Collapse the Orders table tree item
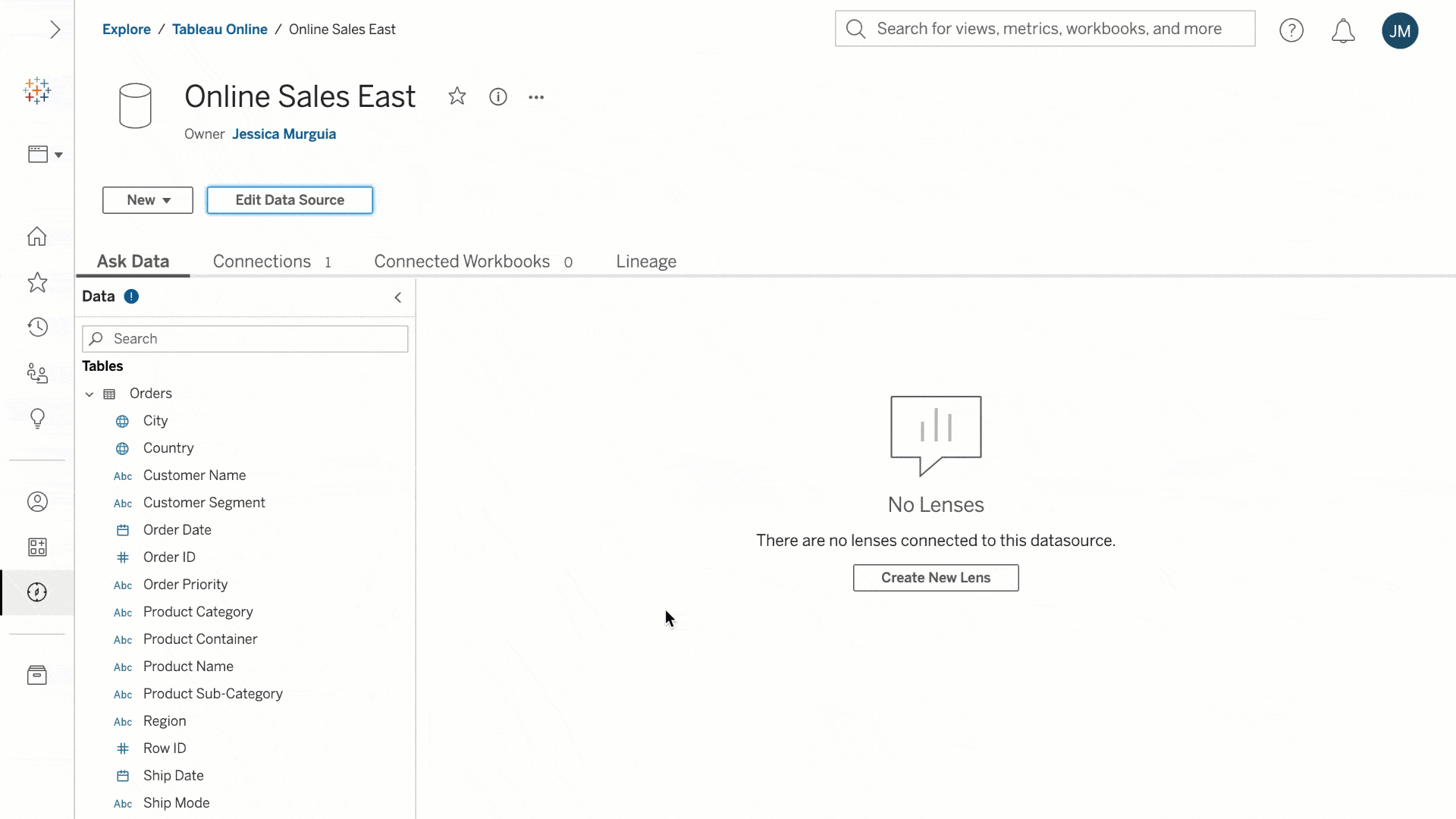Viewport: 1456px width, 819px height. coord(89,393)
